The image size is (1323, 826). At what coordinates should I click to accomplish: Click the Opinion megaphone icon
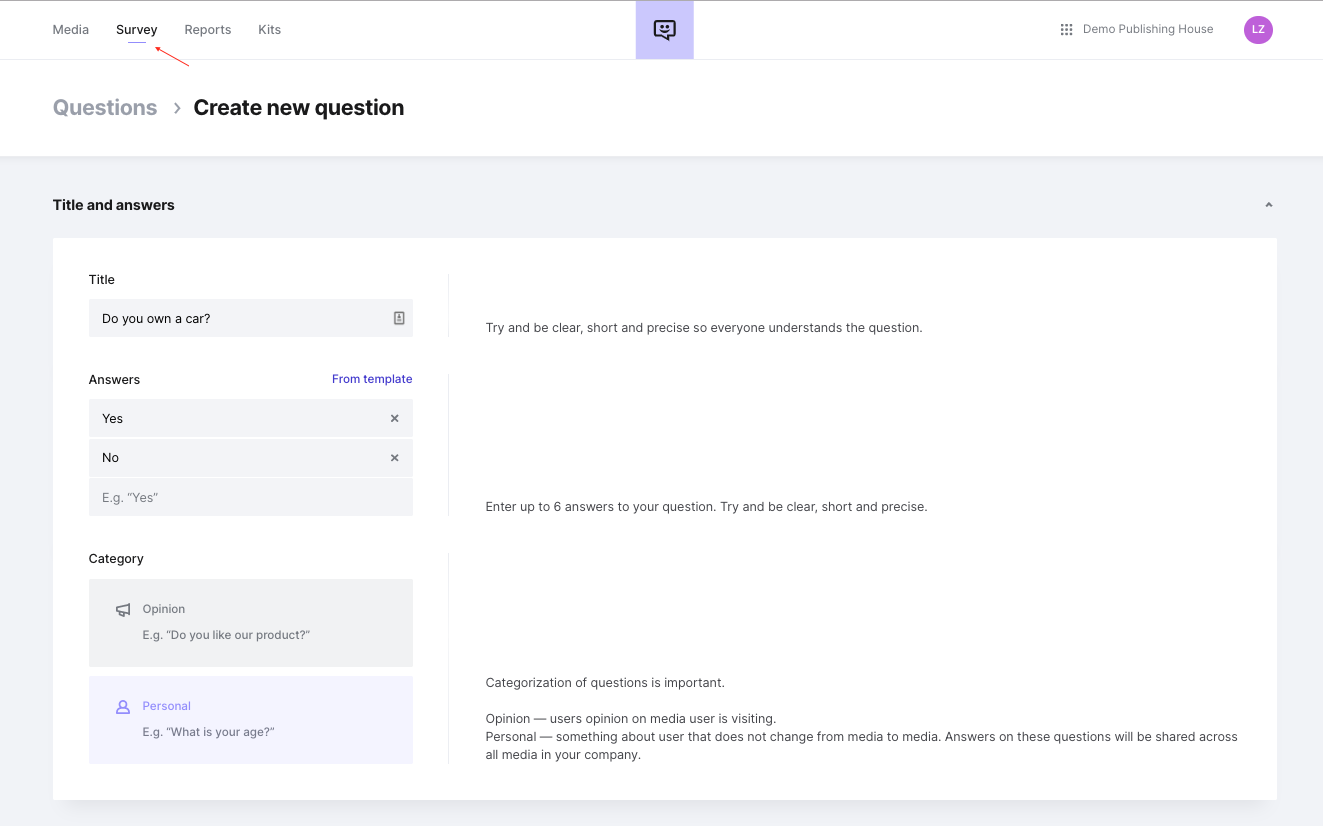[x=123, y=609]
